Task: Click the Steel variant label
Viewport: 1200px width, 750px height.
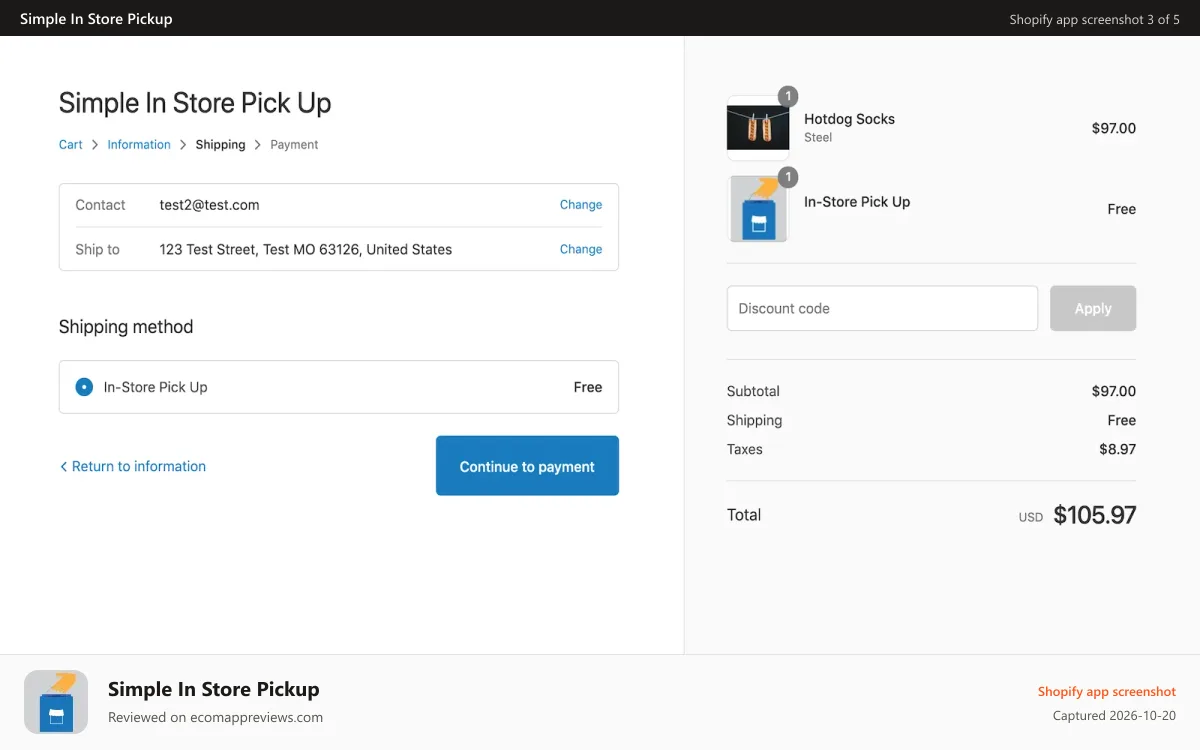Action: 818,138
